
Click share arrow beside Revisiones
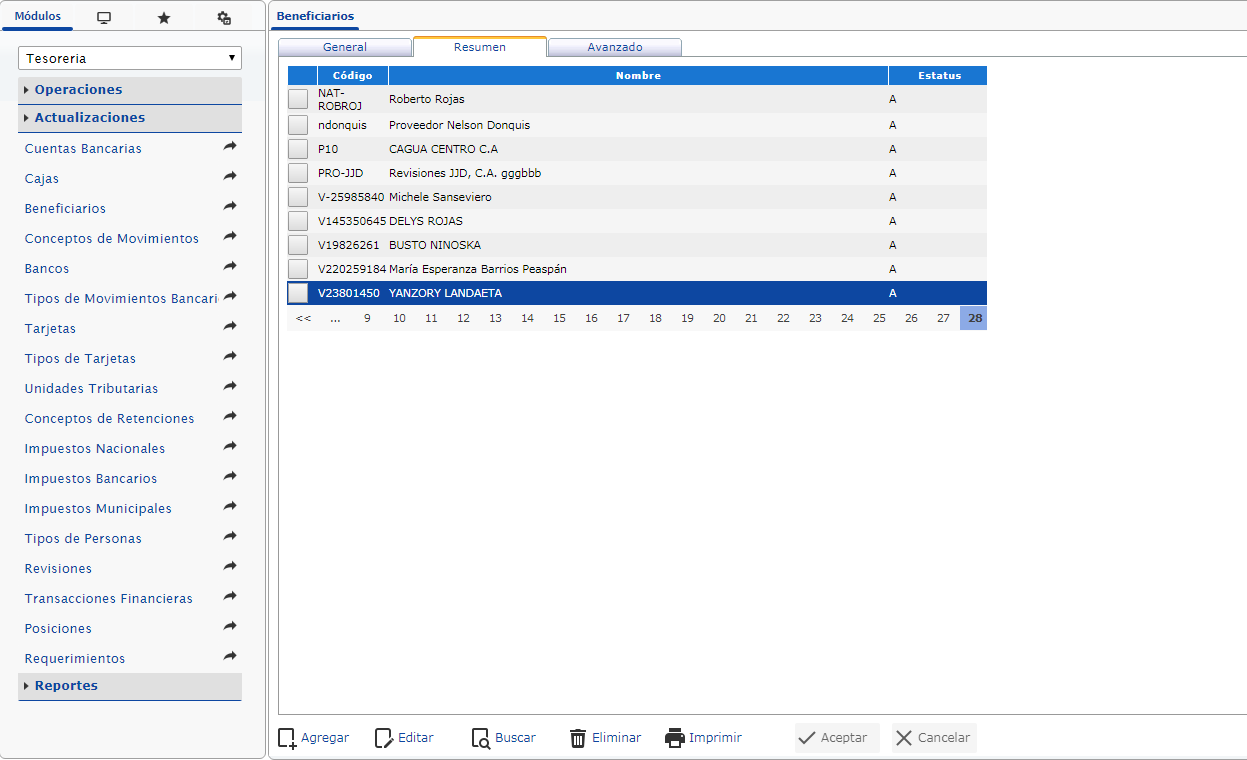pyautogui.click(x=230, y=567)
